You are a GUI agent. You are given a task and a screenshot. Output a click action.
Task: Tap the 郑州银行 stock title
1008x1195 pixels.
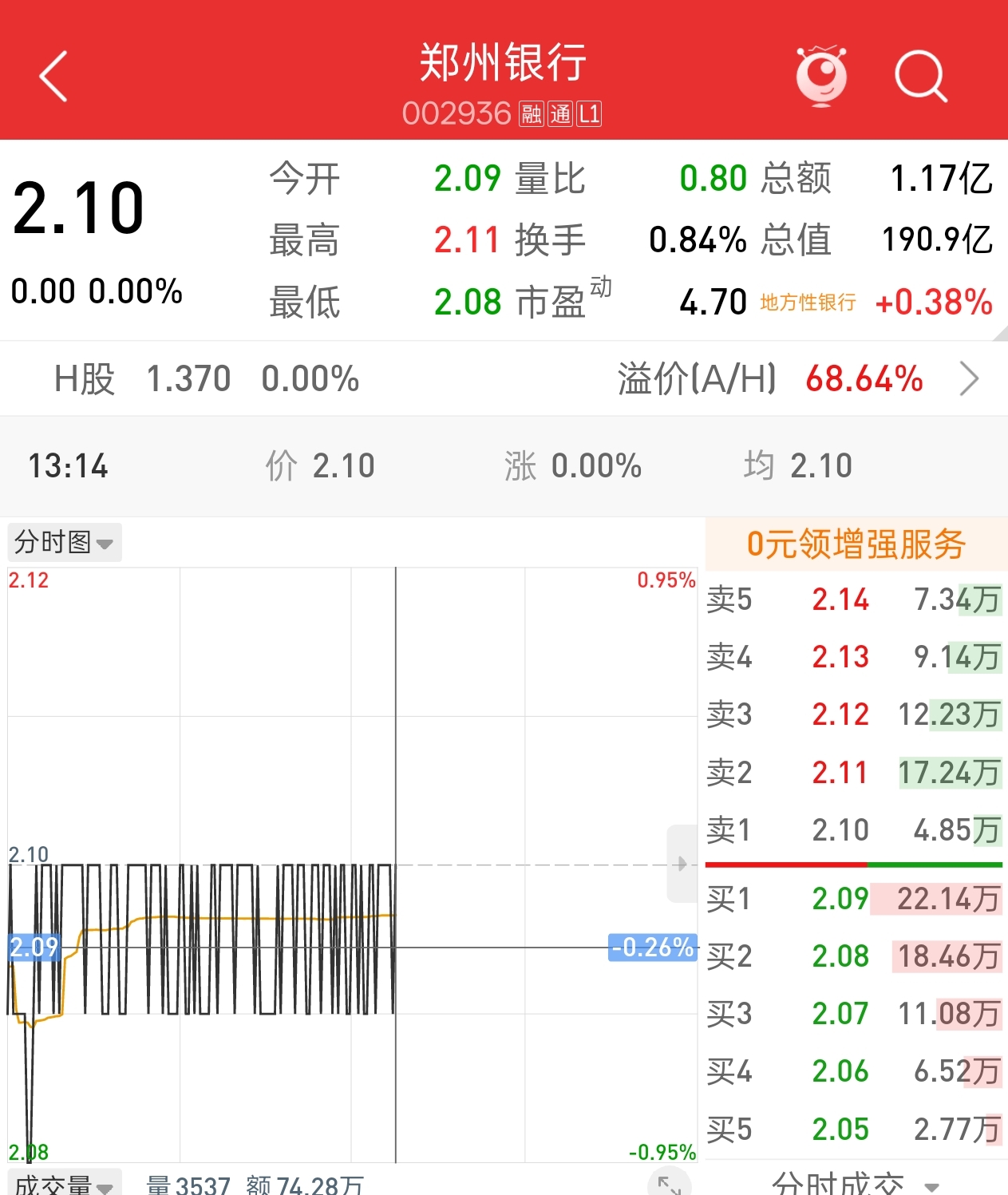coord(504,62)
